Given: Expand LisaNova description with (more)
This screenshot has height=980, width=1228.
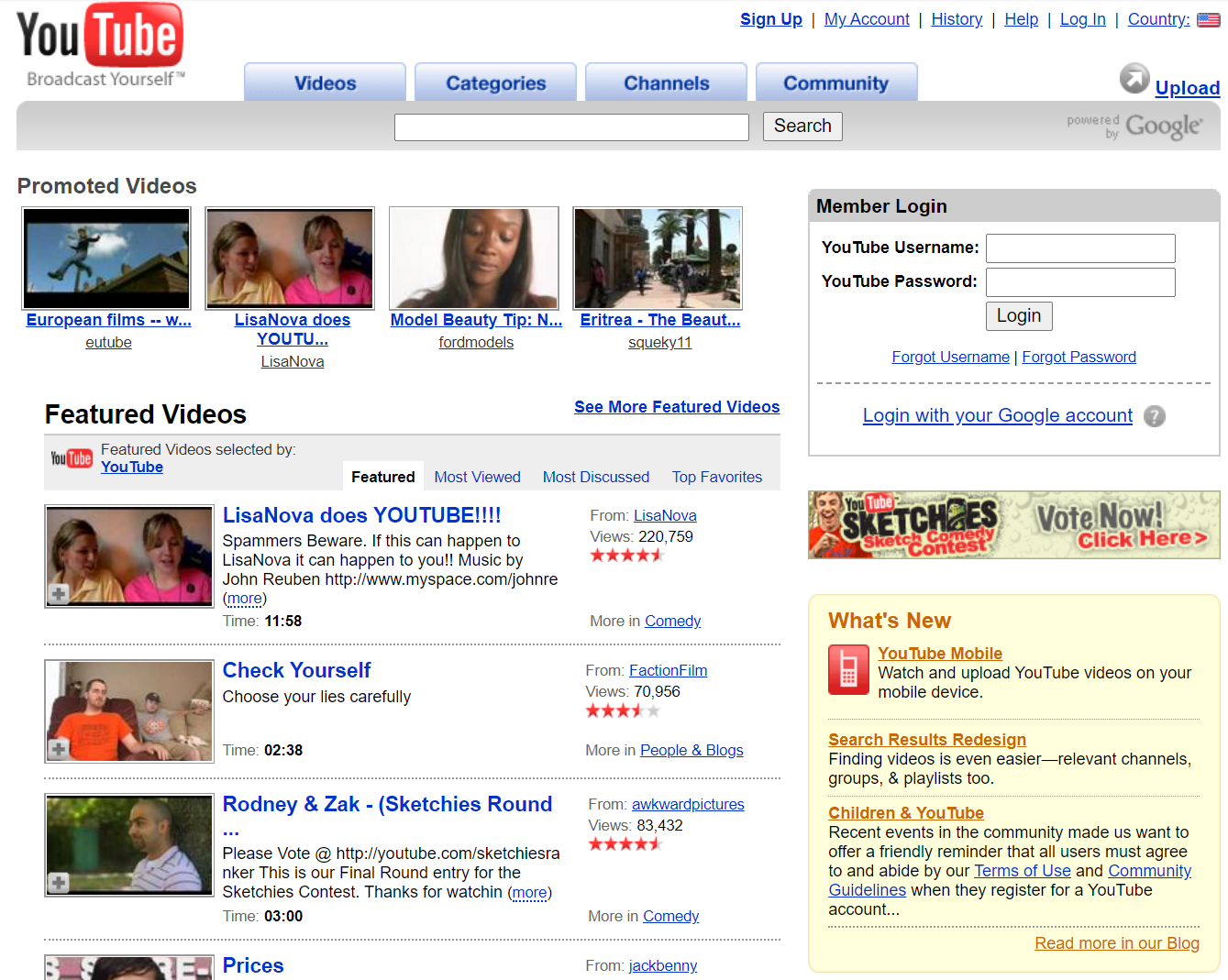Looking at the screenshot, I should pyautogui.click(x=245, y=599).
